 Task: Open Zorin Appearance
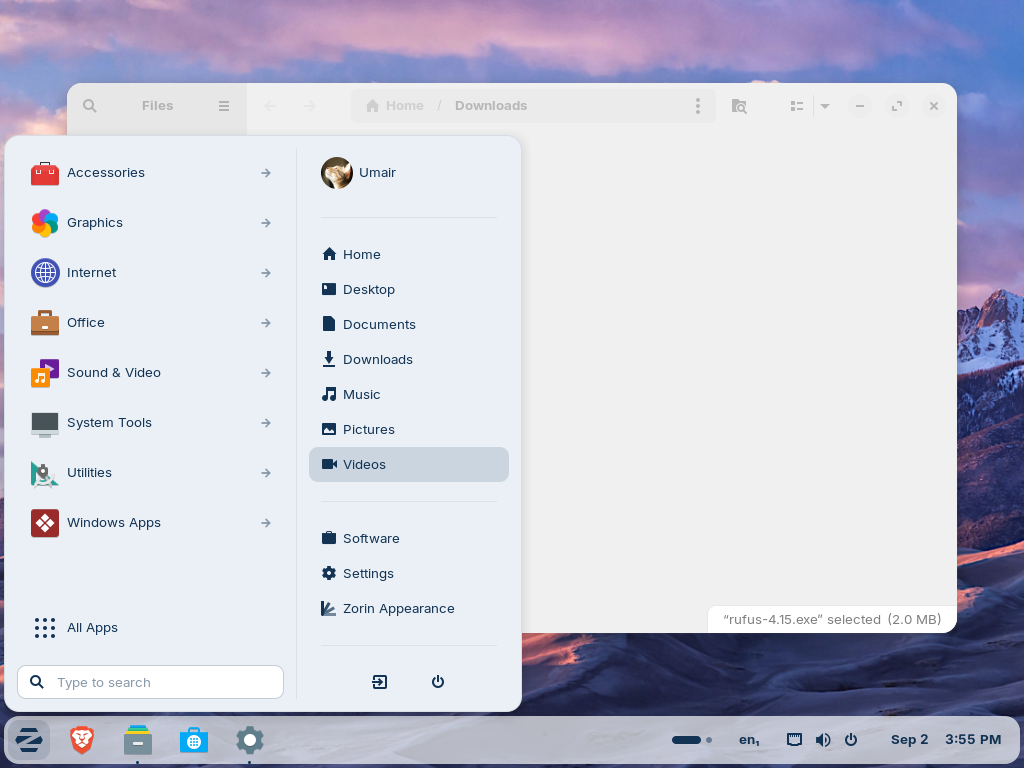pyautogui.click(x=409, y=609)
